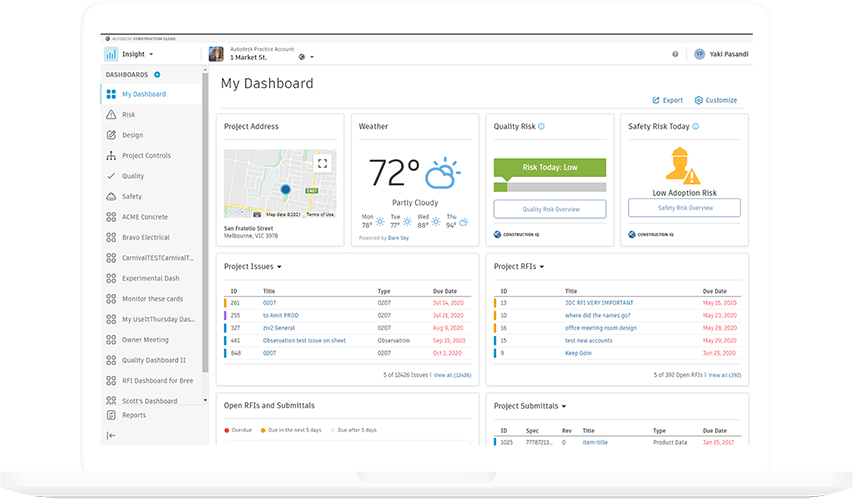The height and width of the screenshot is (500, 853).
Task: Click the fullscreen icon on the map
Action: [x=322, y=163]
